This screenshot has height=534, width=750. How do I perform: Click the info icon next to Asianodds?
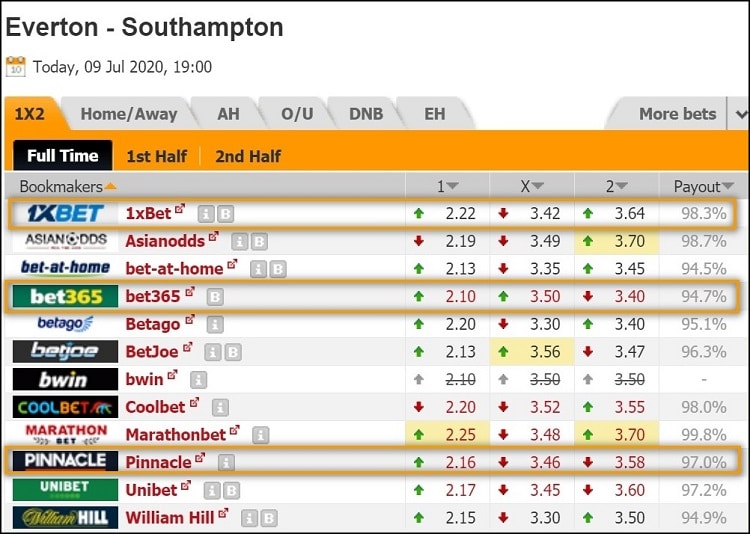(239, 242)
